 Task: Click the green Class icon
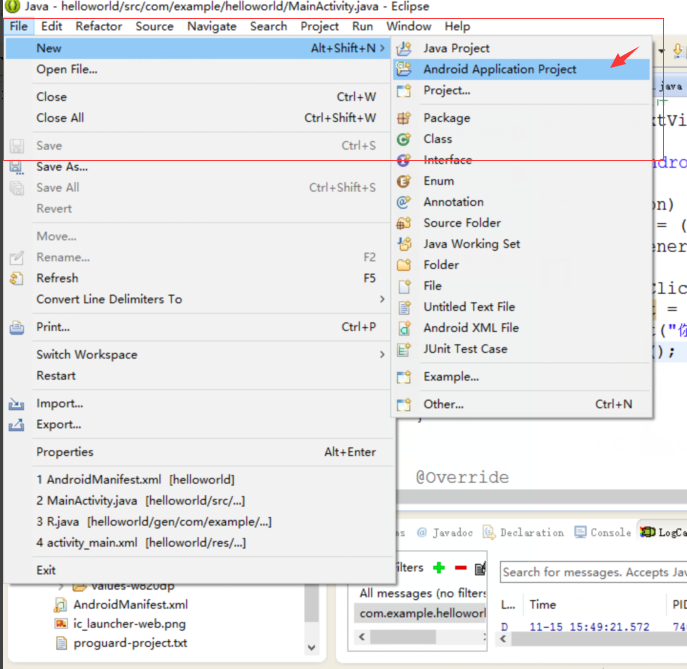(x=404, y=139)
